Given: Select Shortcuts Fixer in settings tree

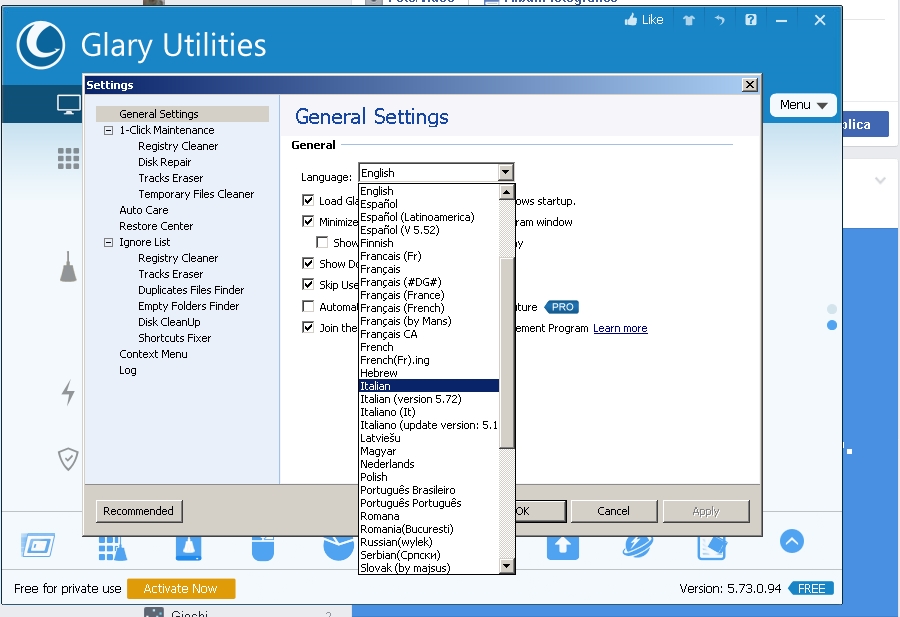Looking at the screenshot, I should [x=174, y=338].
